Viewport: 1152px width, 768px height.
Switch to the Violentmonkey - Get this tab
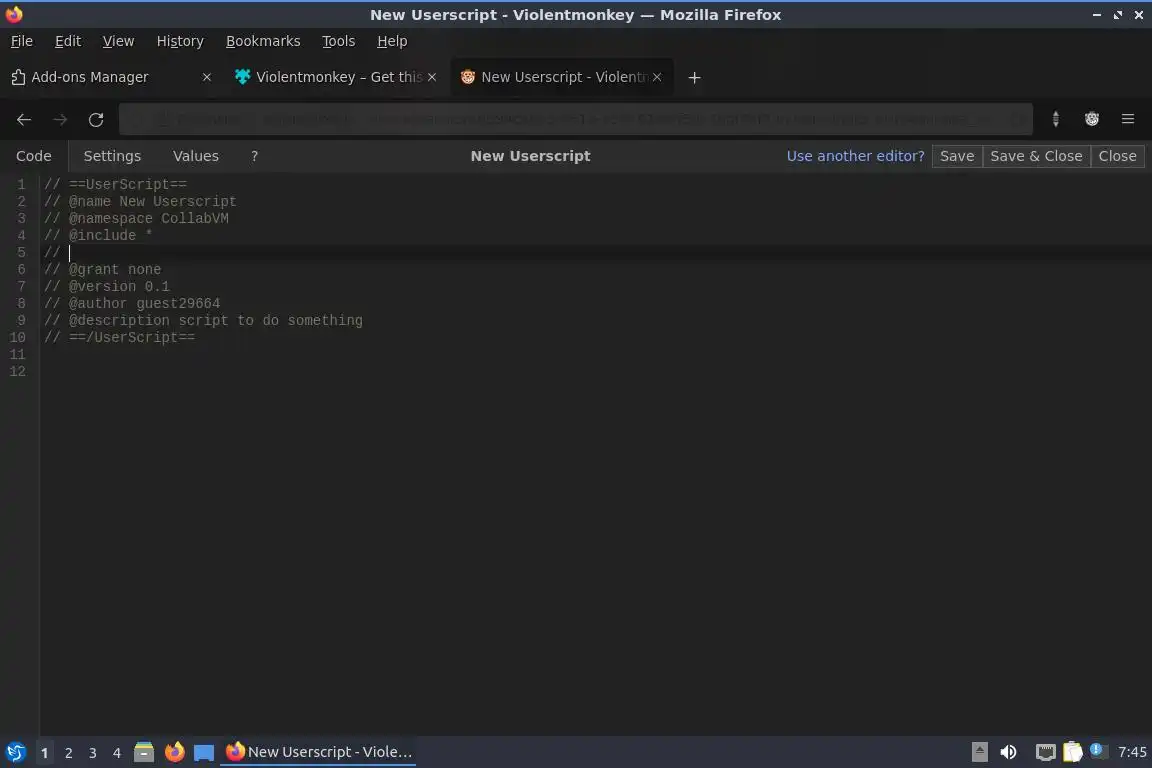(335, 77)
